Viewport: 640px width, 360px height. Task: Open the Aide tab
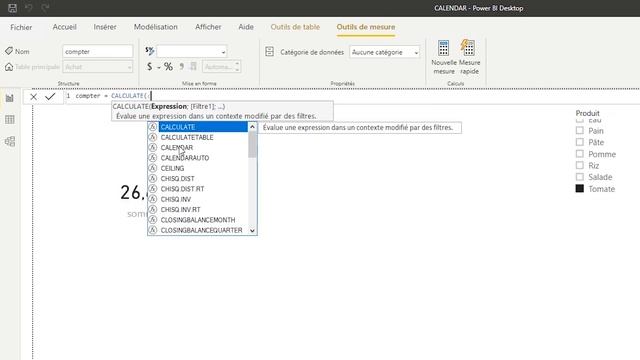tap(246, 27)
